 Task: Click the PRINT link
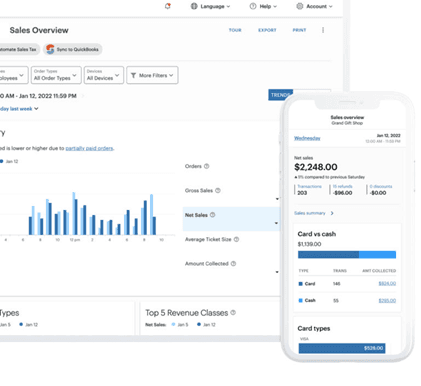coord(299,30)
